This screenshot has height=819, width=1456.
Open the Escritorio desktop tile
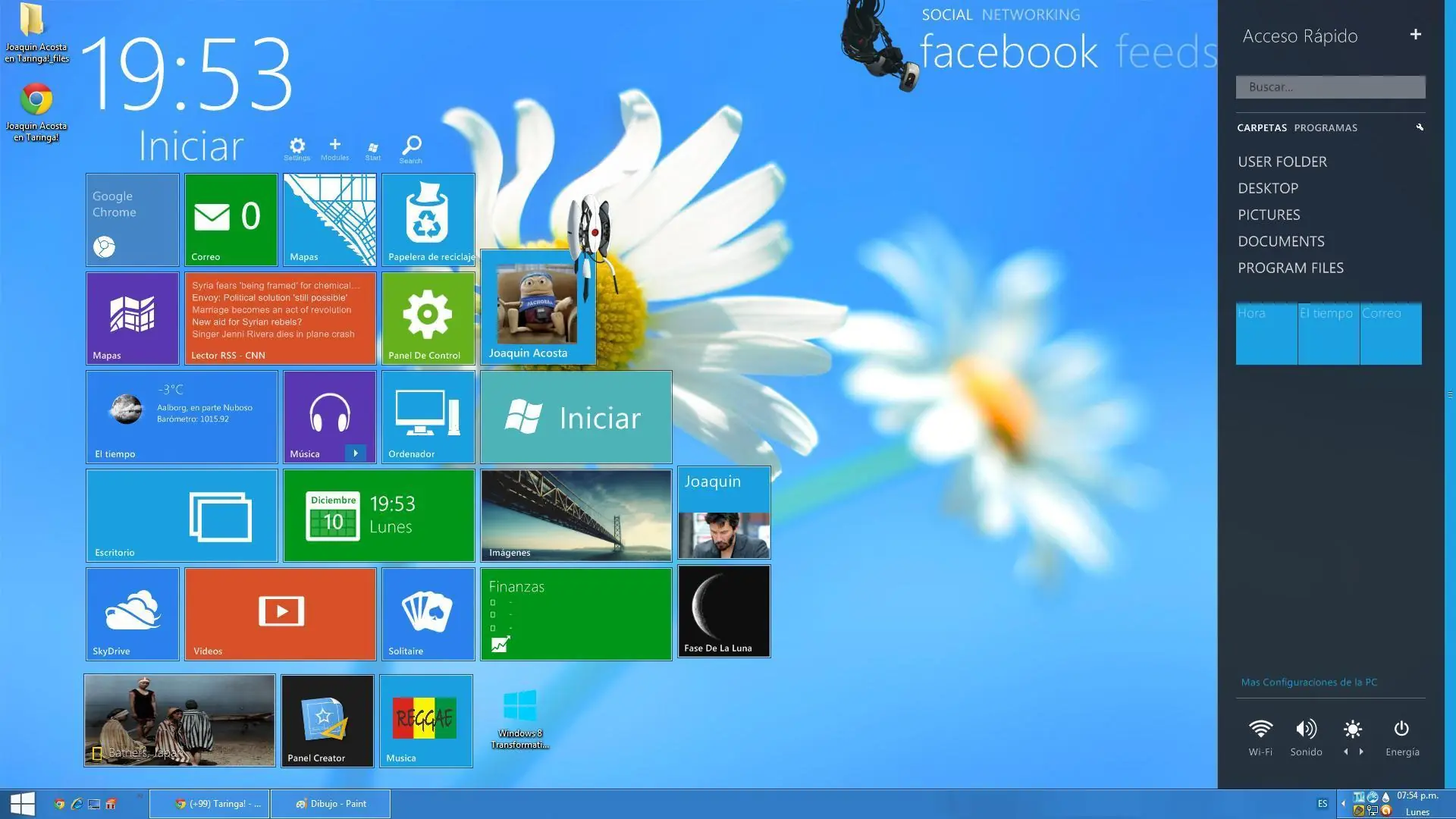pos(182,516)
